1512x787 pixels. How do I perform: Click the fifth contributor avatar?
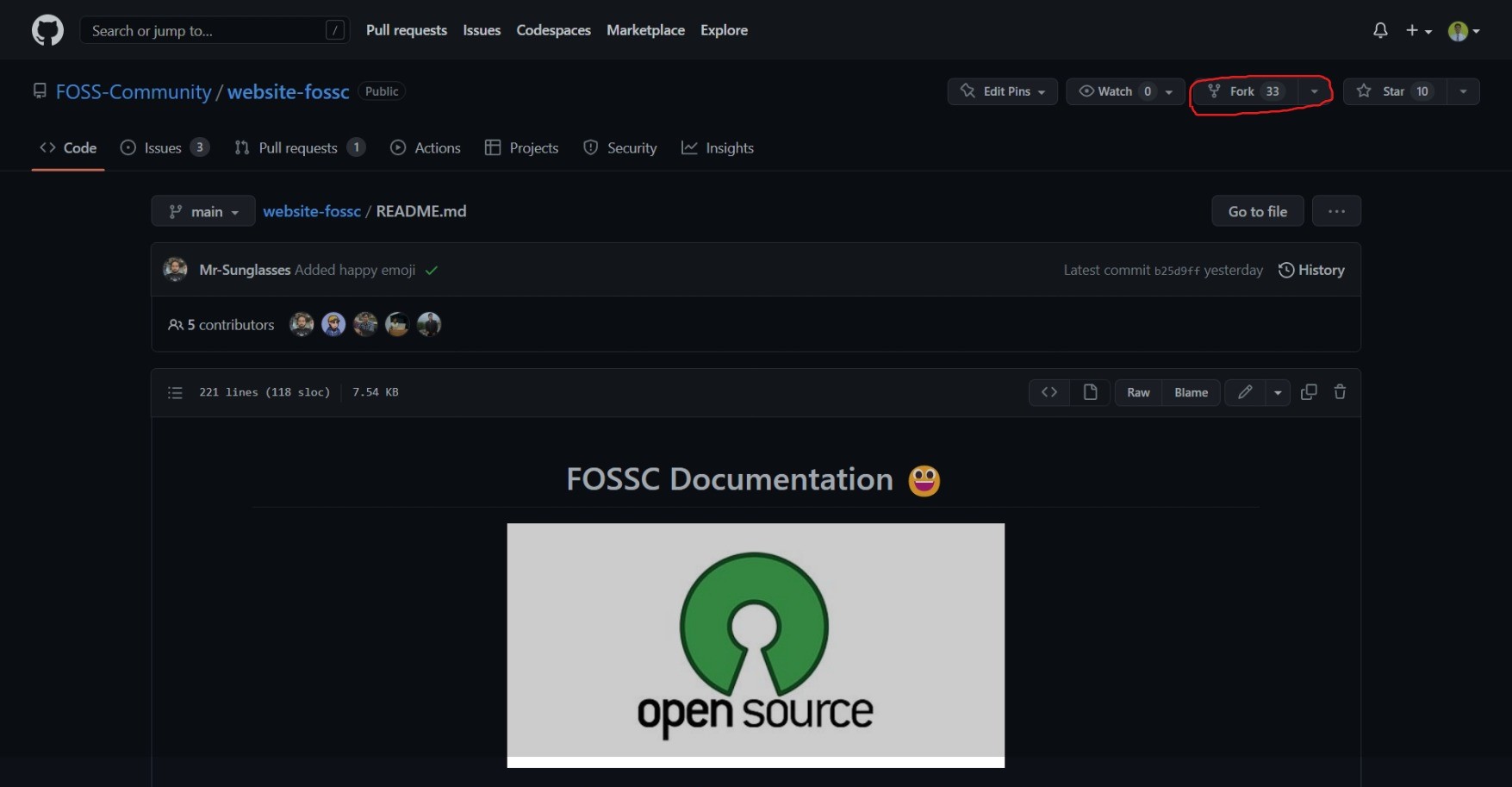pyautogui.click(x=429, y=324)
